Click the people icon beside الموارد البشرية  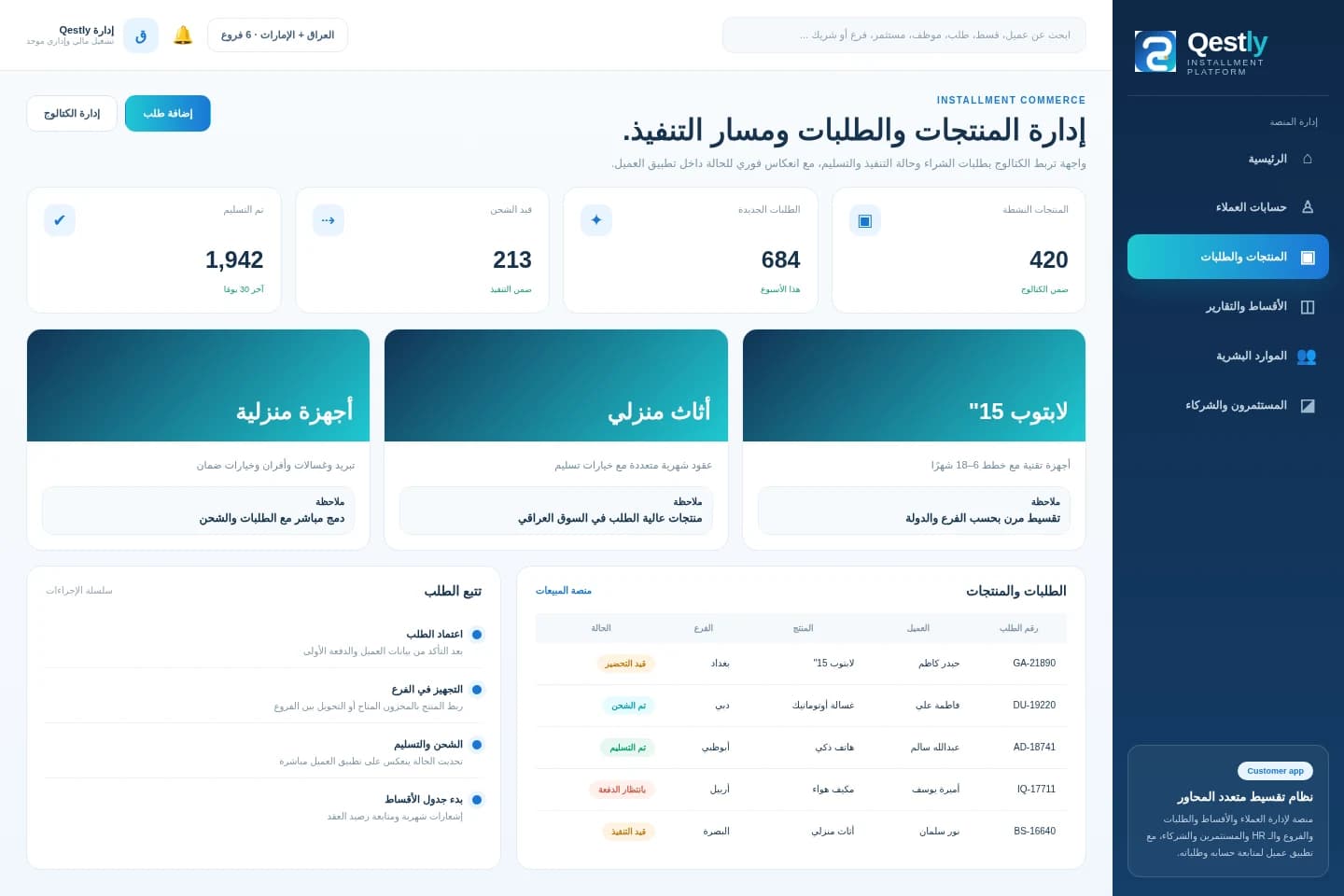[1307, 356]
